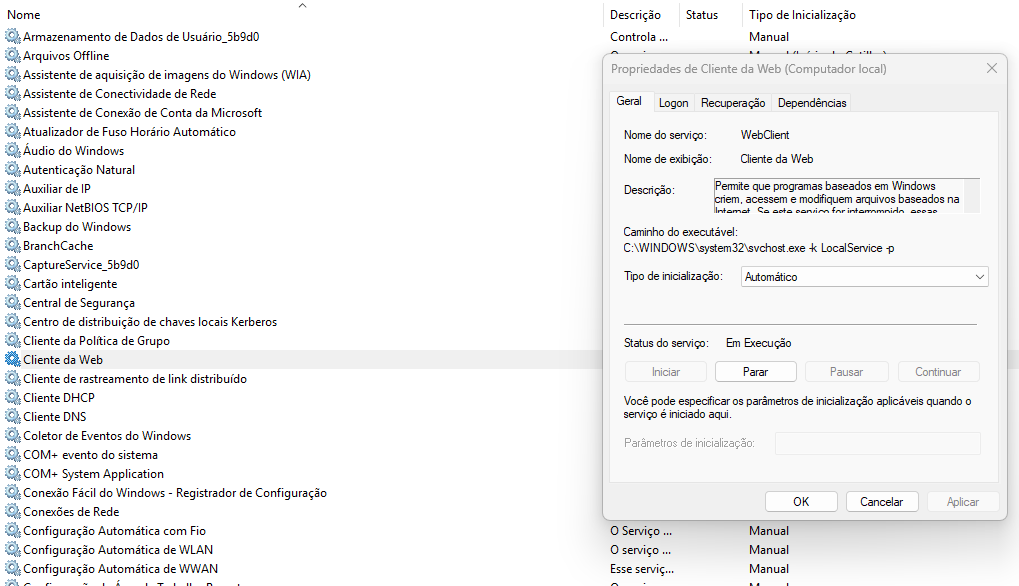
Task: Select the Assistente de aquisição de imagens do Windows (WIA) service
Action: pyautogui.click(x=166, y=75)
